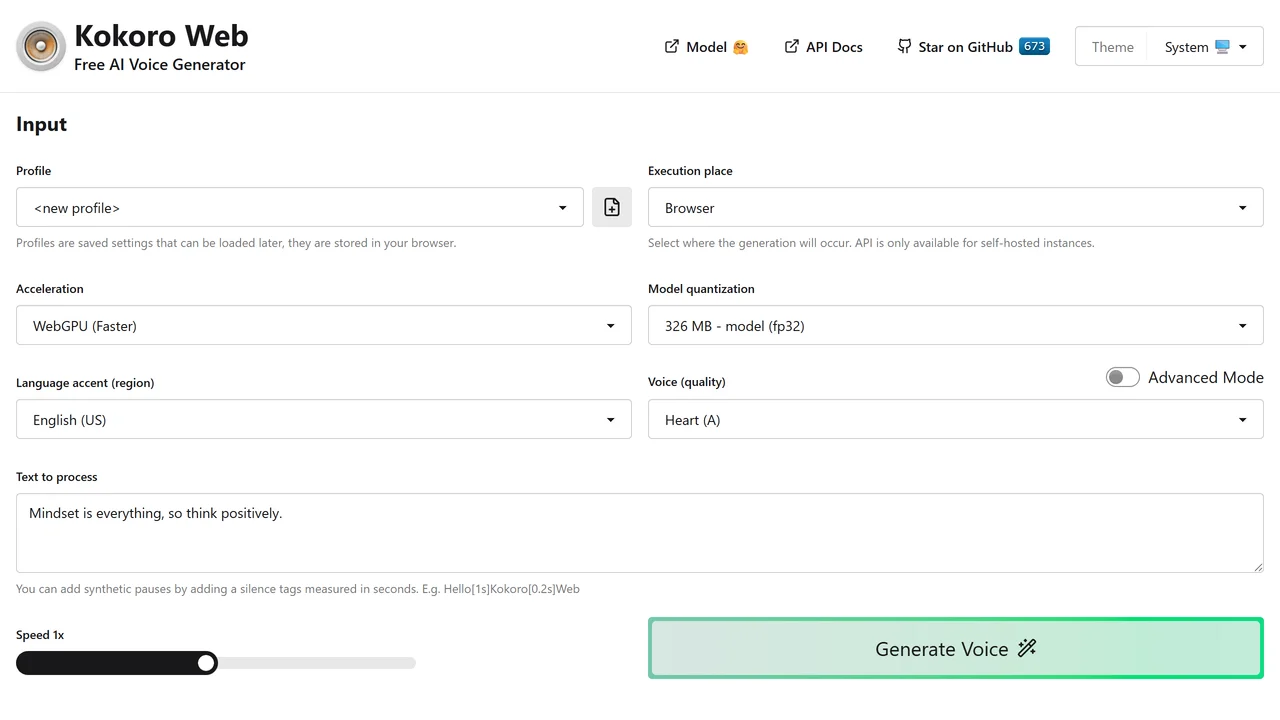Click the external link icon beside Model
This screenshot has width=1280, height=720.
pos(672,46)
